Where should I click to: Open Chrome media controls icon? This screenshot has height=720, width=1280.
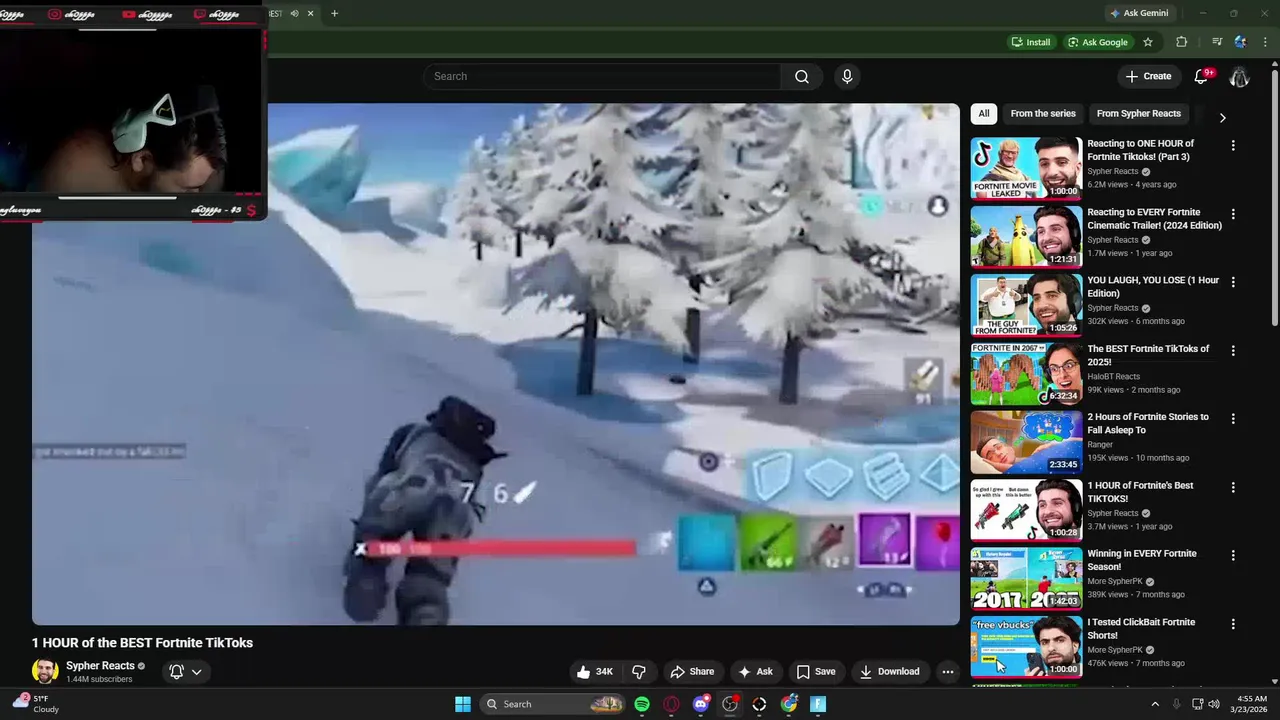click(1217, 42)
